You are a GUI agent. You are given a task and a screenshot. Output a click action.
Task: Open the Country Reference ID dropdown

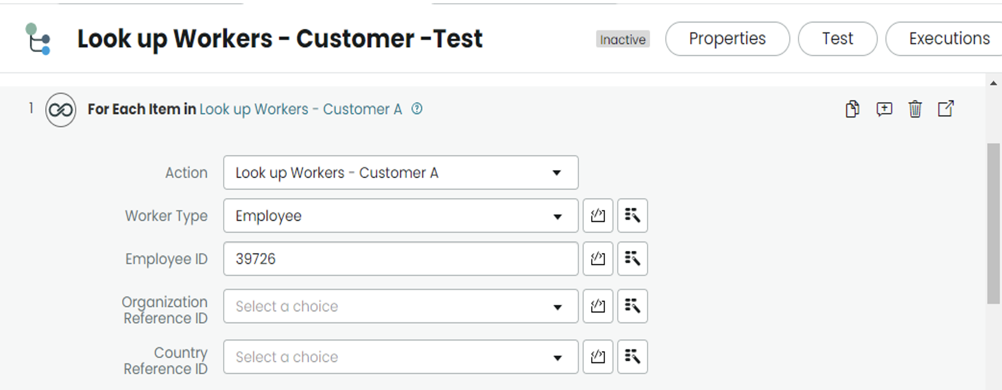pos(401,357)
